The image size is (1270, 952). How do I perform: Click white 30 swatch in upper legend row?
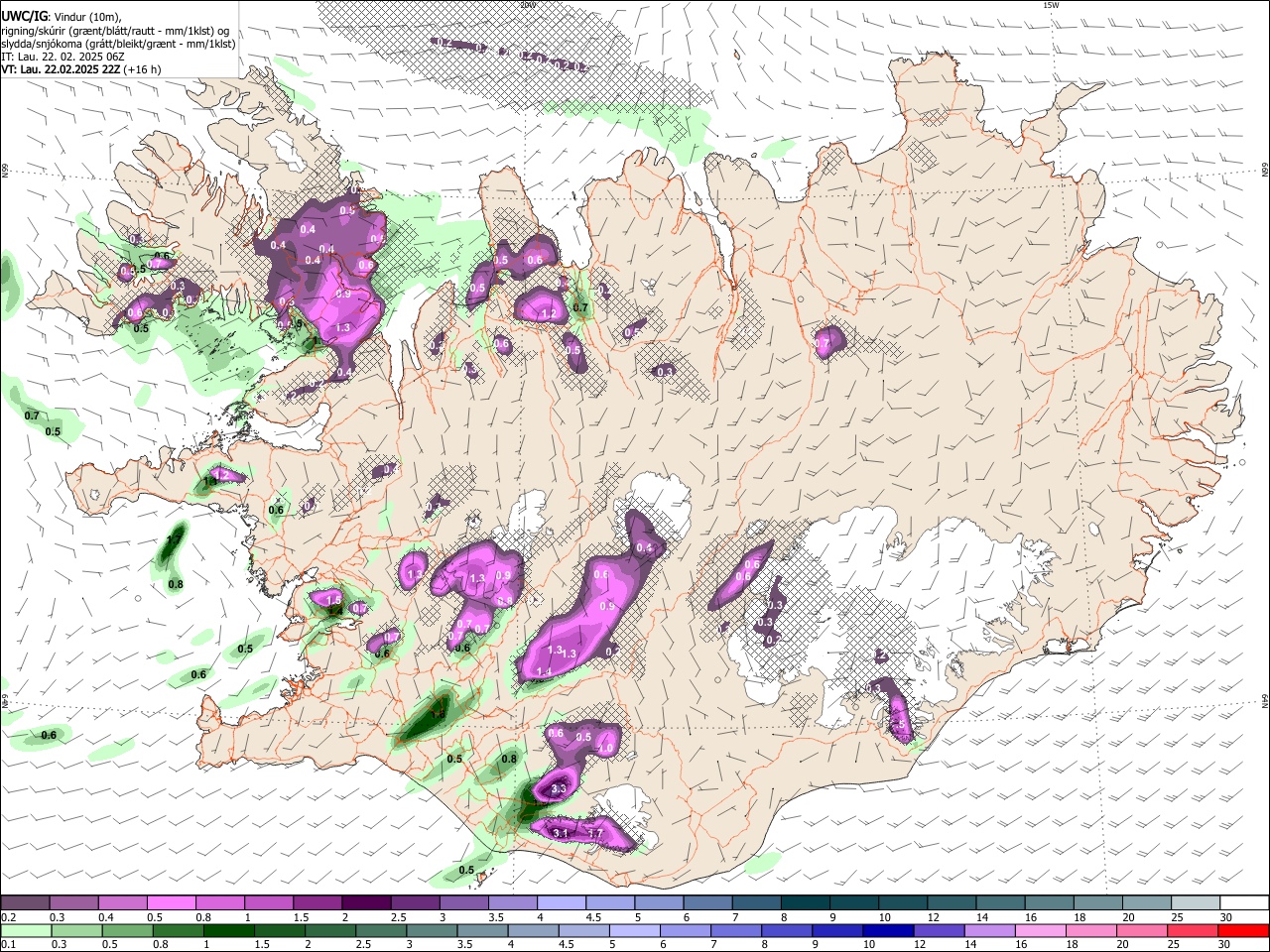1244,903
